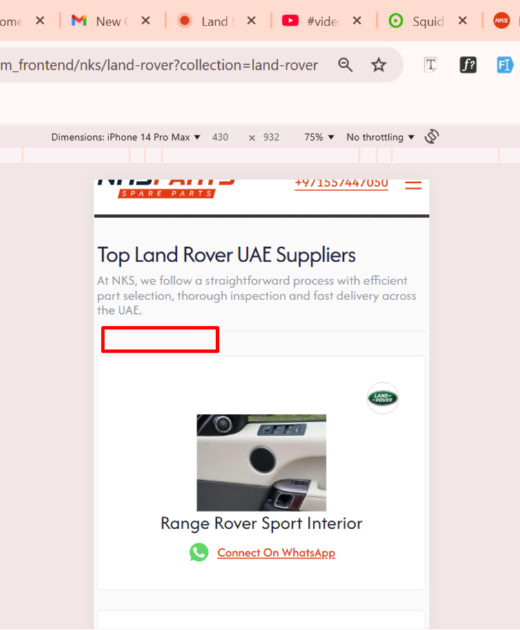Click the rotate device orientation icon
The image size is (520, 630).
pos(432,137)
